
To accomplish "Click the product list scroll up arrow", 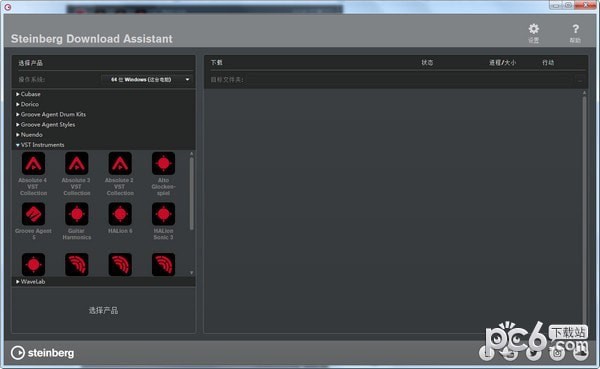I will coord(191,153).
